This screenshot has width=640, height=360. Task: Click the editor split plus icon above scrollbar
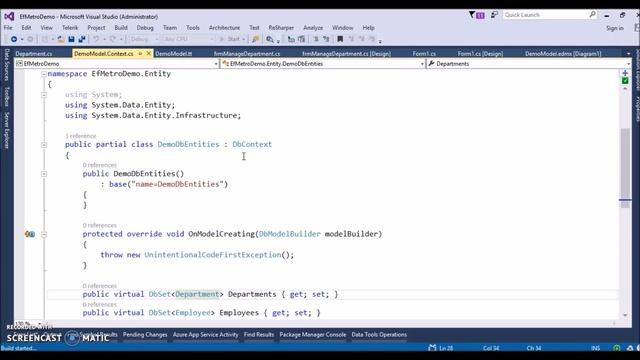625,73
